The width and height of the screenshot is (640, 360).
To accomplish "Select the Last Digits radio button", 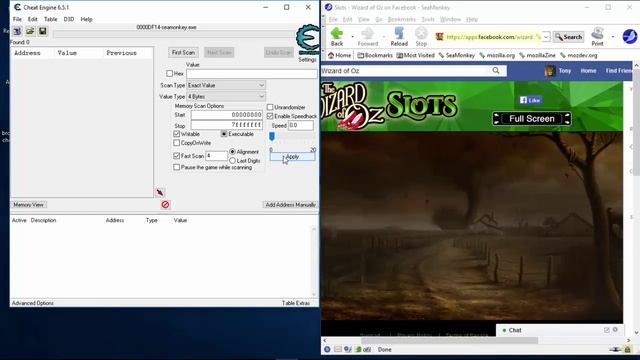I will coord(232,161).
